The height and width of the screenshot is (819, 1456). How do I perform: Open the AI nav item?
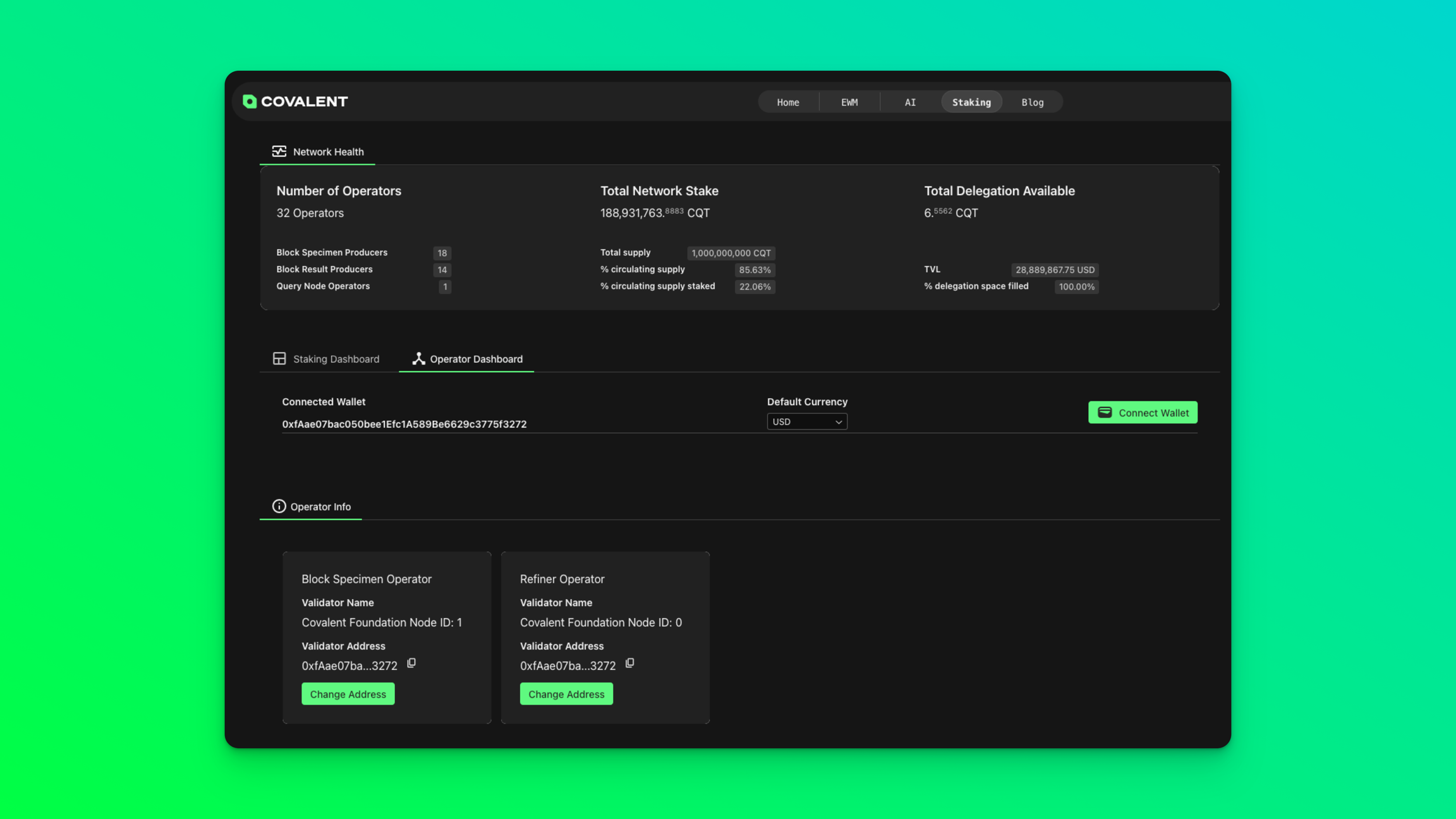pyautogui.click(x=910, y=102)
